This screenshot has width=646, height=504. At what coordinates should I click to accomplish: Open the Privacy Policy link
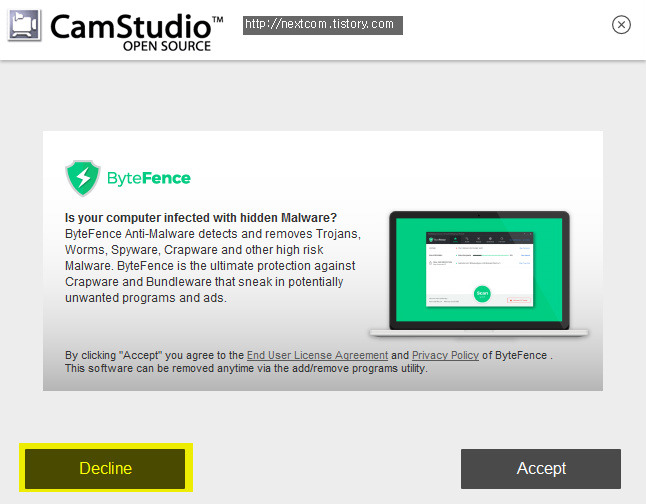[x=445, y=355]
